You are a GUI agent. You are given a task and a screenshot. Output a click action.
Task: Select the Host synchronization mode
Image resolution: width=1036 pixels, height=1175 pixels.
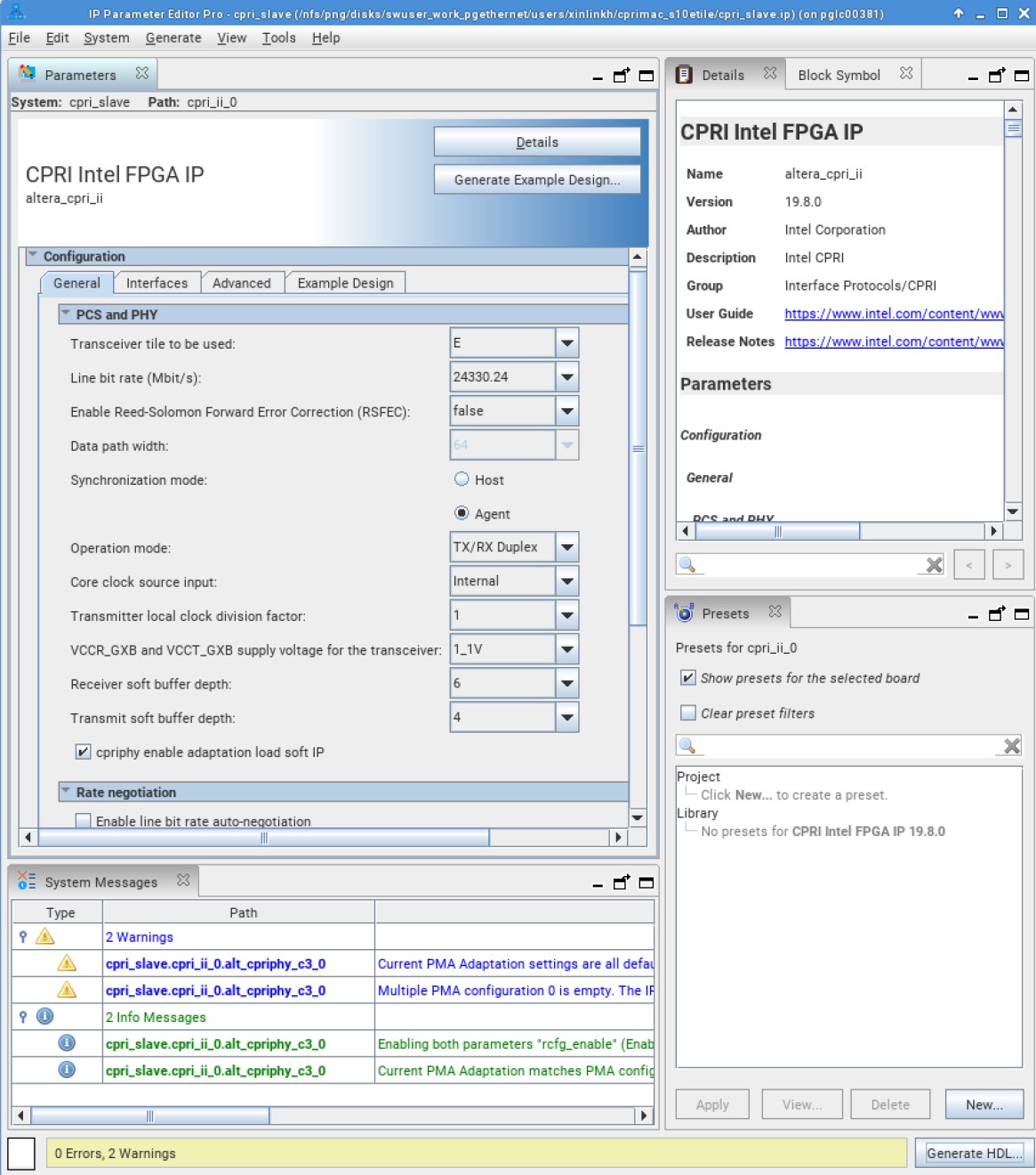[462, 479]
